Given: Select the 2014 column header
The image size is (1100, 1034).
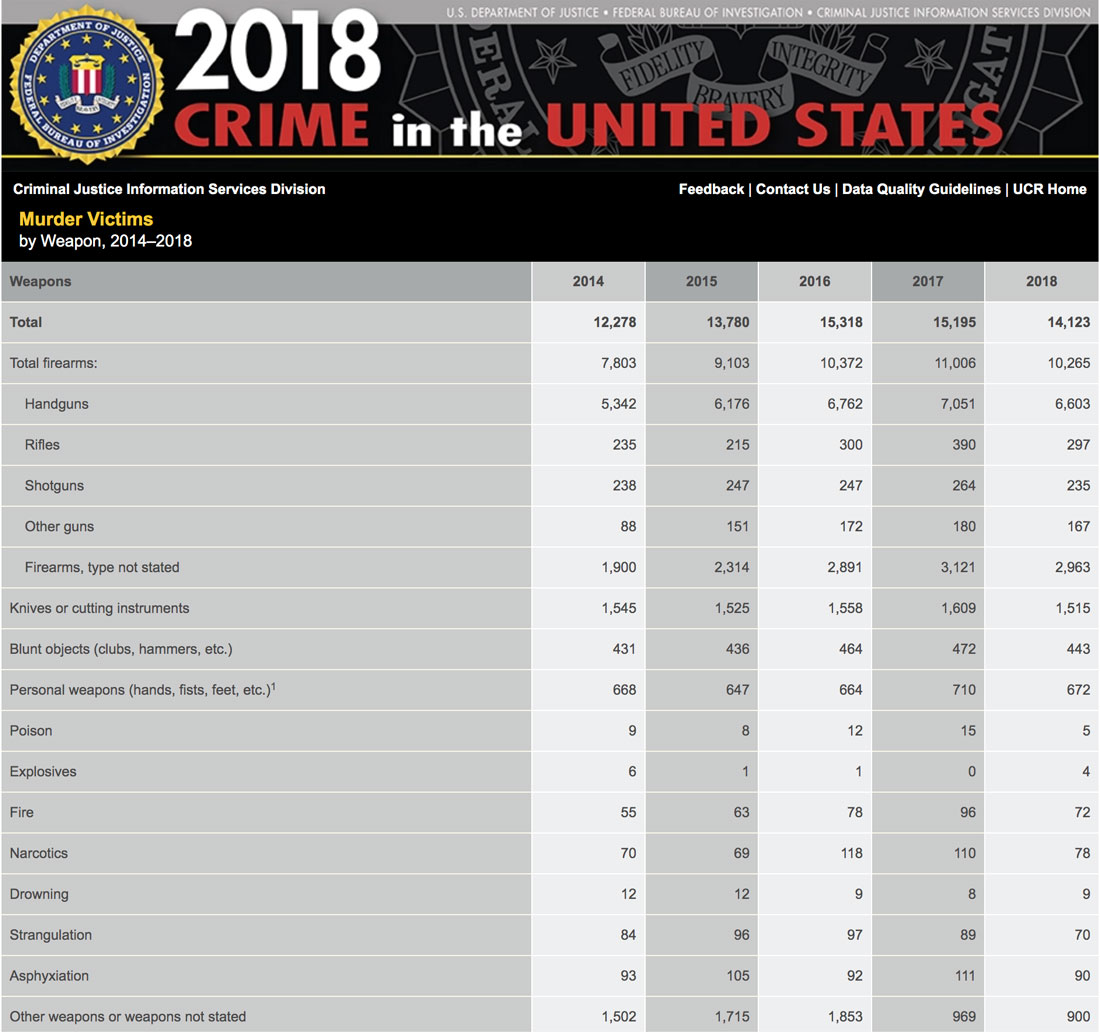Looking at the screenshot, I should pyautogui.click(x=588, y=281).
